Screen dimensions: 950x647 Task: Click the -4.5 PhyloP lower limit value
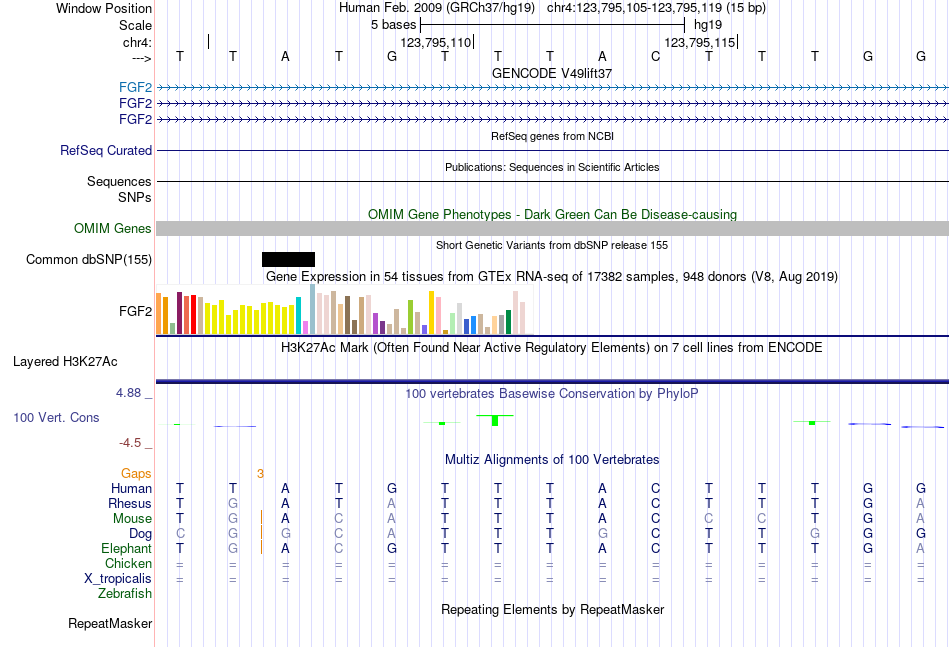point(130,443)
